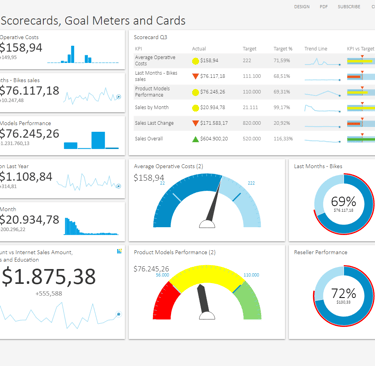Viewport: 375px width, 366px height.
Task: Click the $171.583,17 actual value
Action: (x=214, y=123)
